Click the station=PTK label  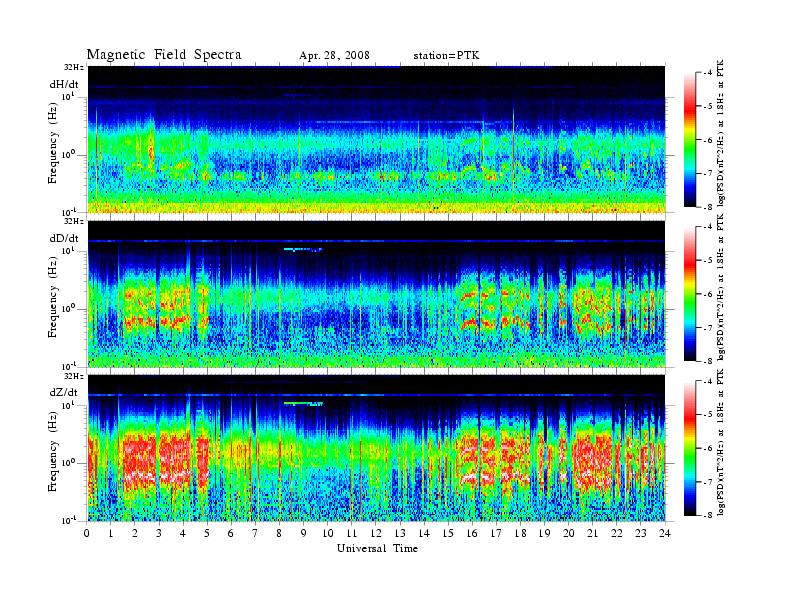(x=446, y=56)
